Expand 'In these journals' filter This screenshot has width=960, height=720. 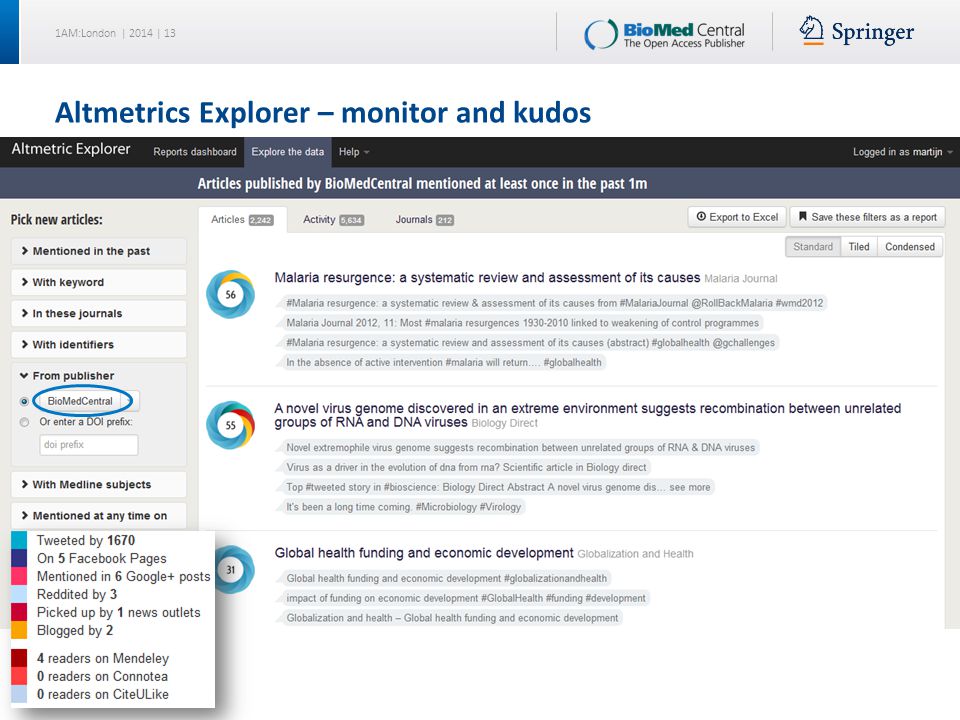(99, 313)
